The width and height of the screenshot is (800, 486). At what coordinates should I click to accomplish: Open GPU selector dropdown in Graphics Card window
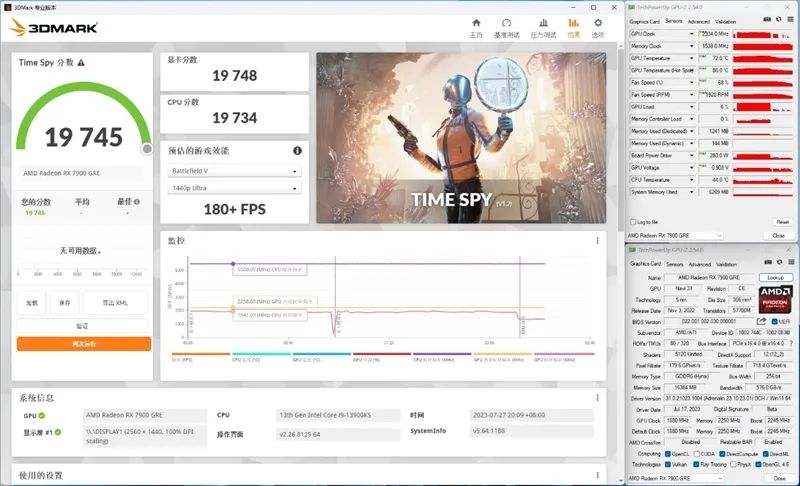(x=676, y=478)
